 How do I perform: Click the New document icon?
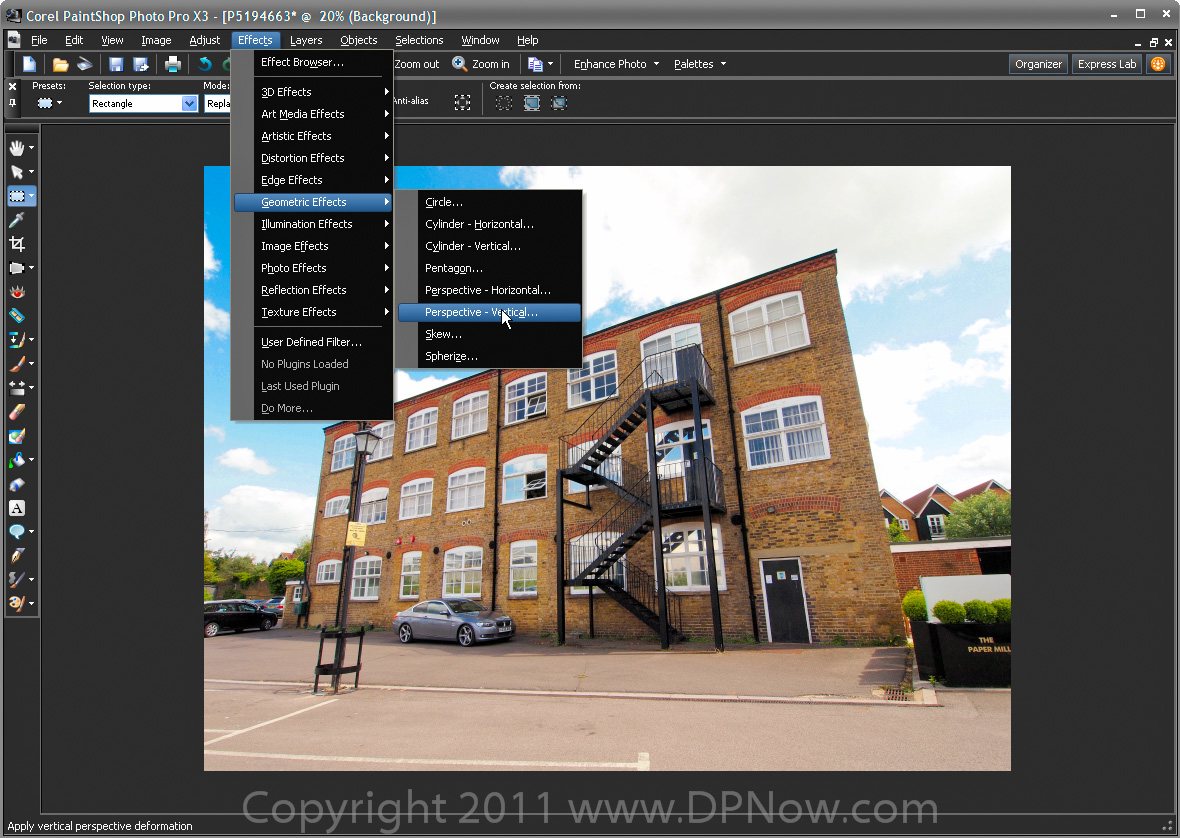pyautogui.click(x=30, y=64)
